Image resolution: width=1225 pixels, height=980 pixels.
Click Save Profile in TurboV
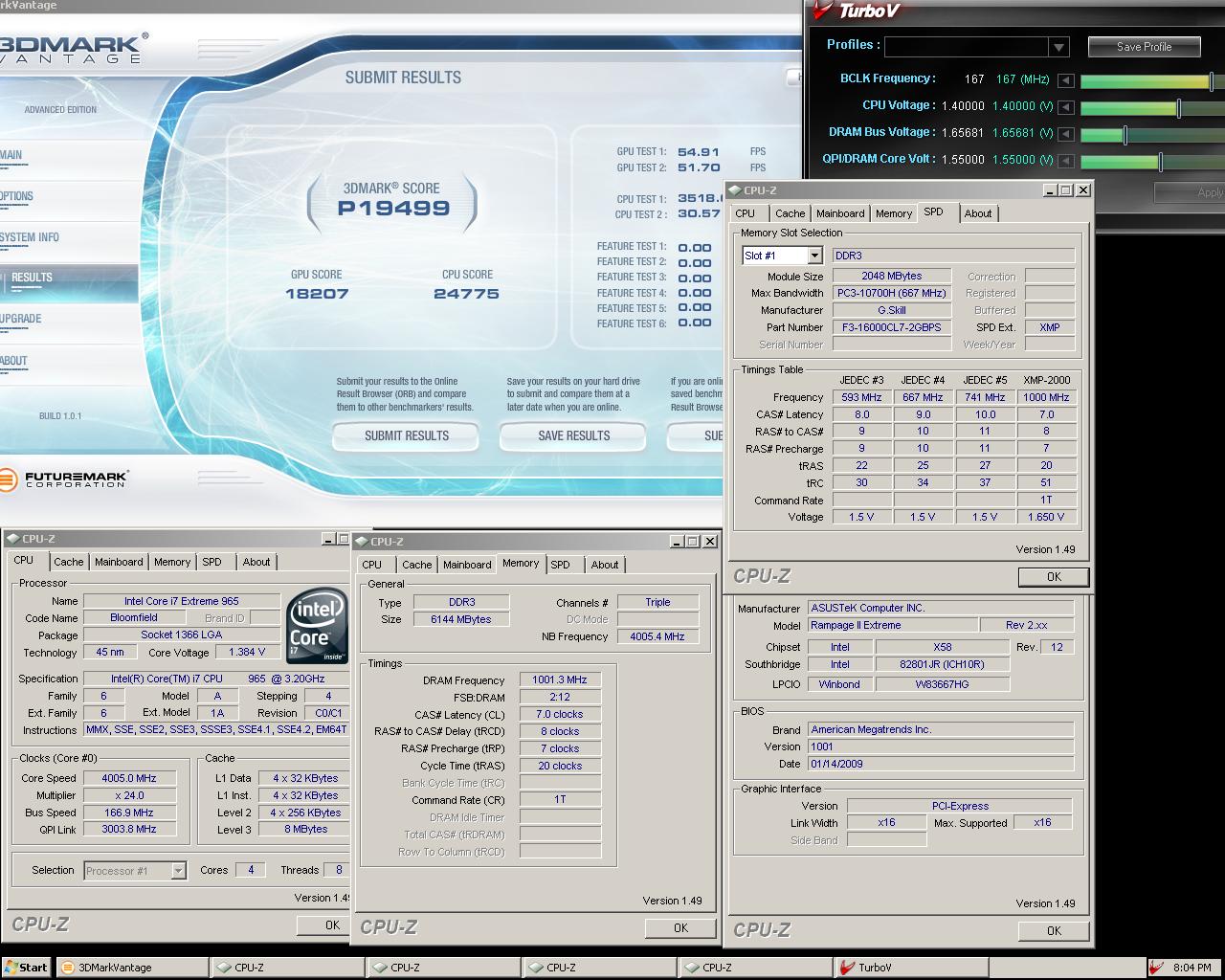(1144, 47)
